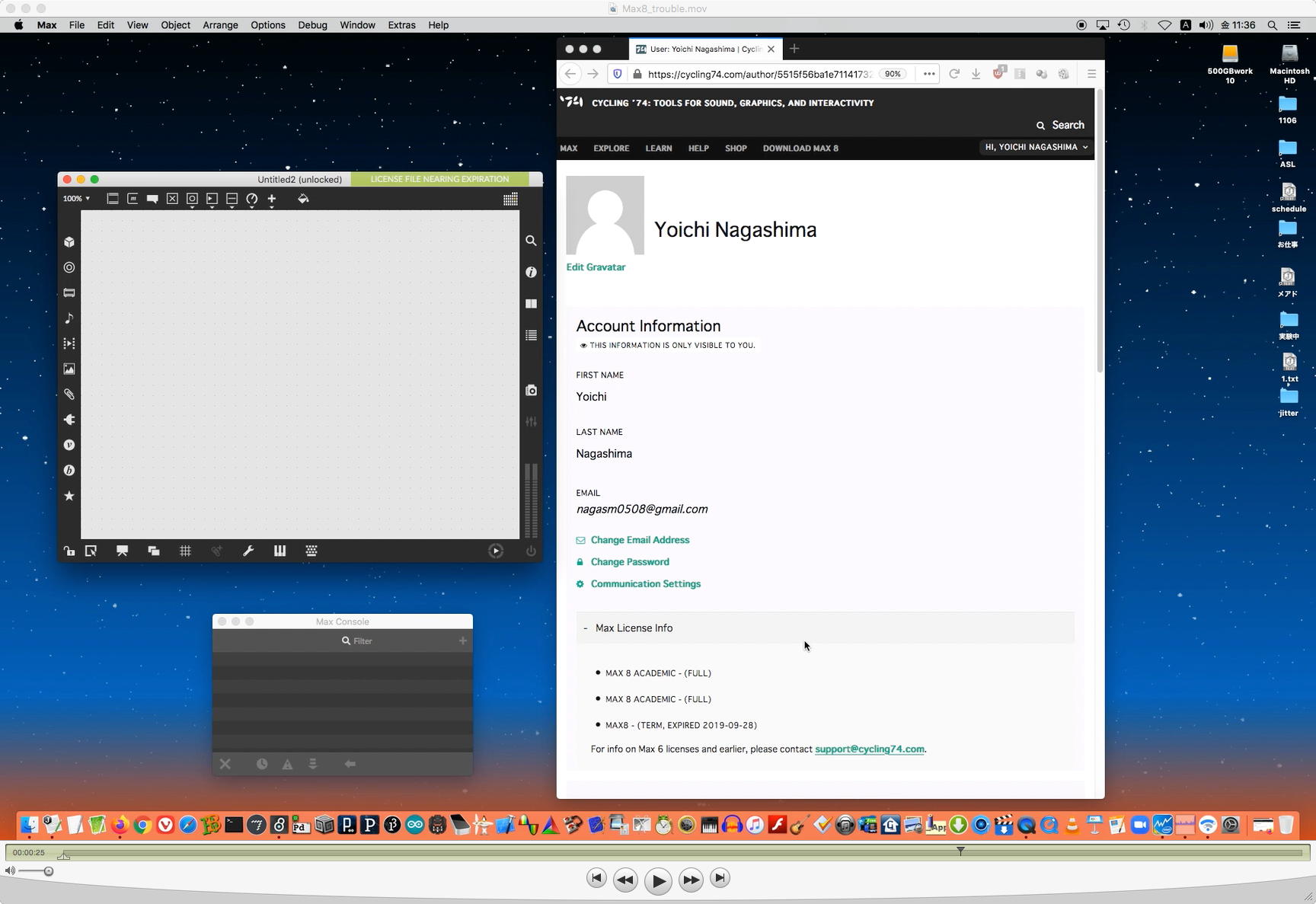
Task: Click the video playback progress bar
Action: [682, 852]
